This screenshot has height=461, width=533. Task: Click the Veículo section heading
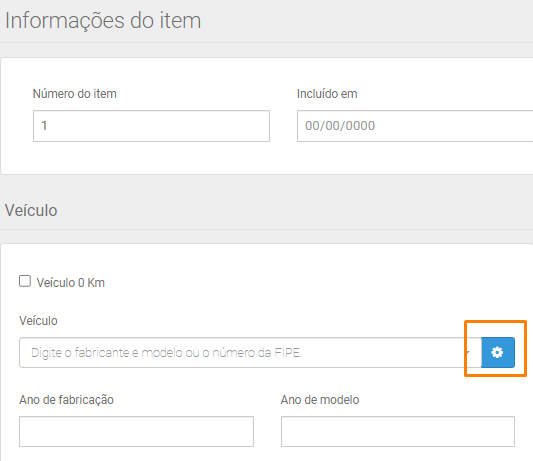(x=31, y=210)
